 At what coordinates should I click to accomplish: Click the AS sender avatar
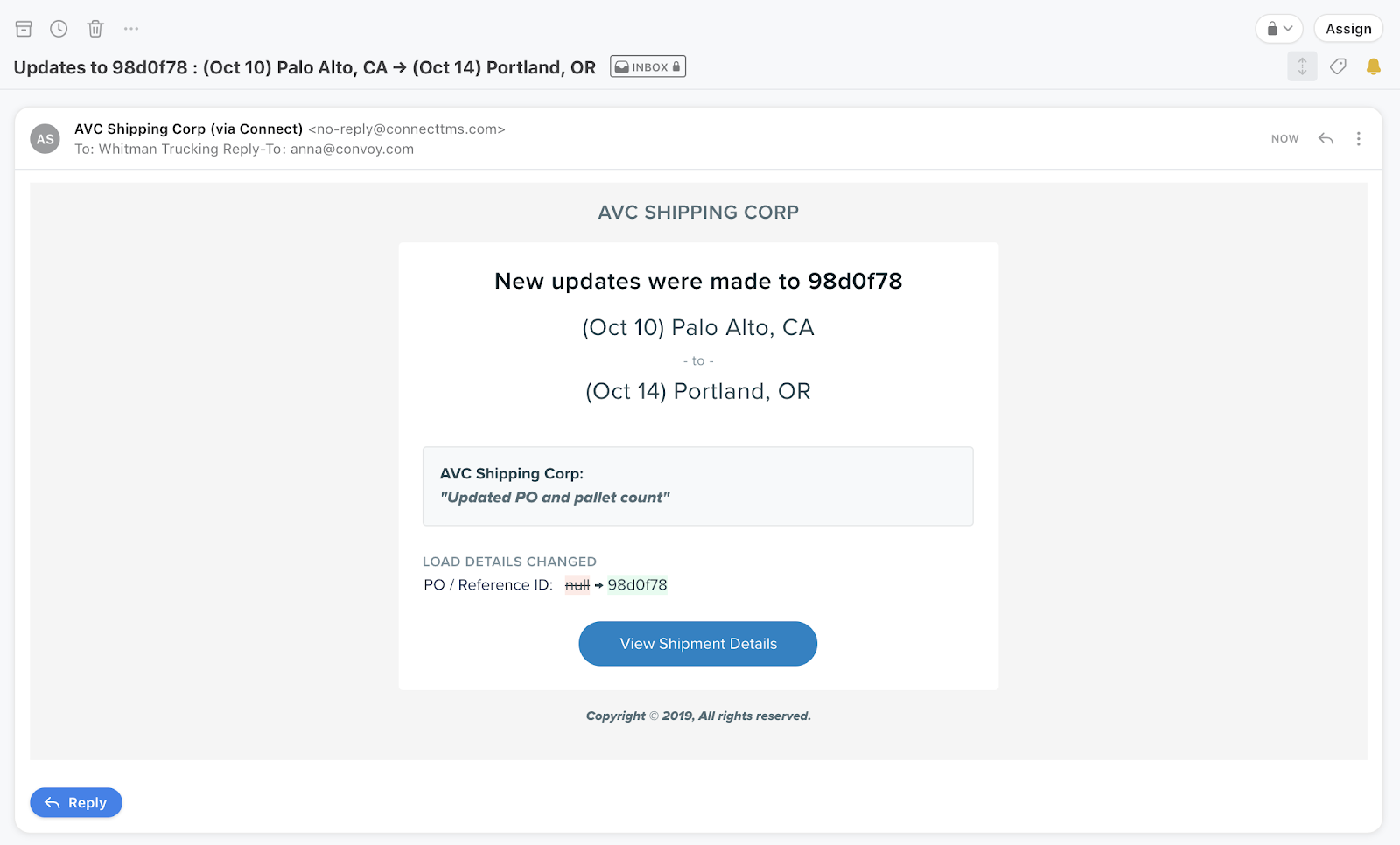[x=45, y=138]
